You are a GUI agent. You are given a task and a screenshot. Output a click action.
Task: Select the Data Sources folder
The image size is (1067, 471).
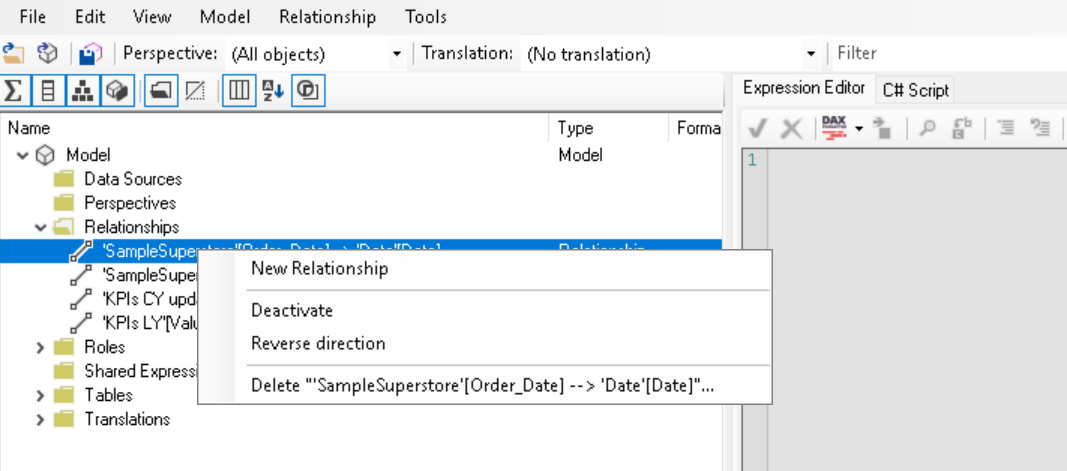pos(133,180)
